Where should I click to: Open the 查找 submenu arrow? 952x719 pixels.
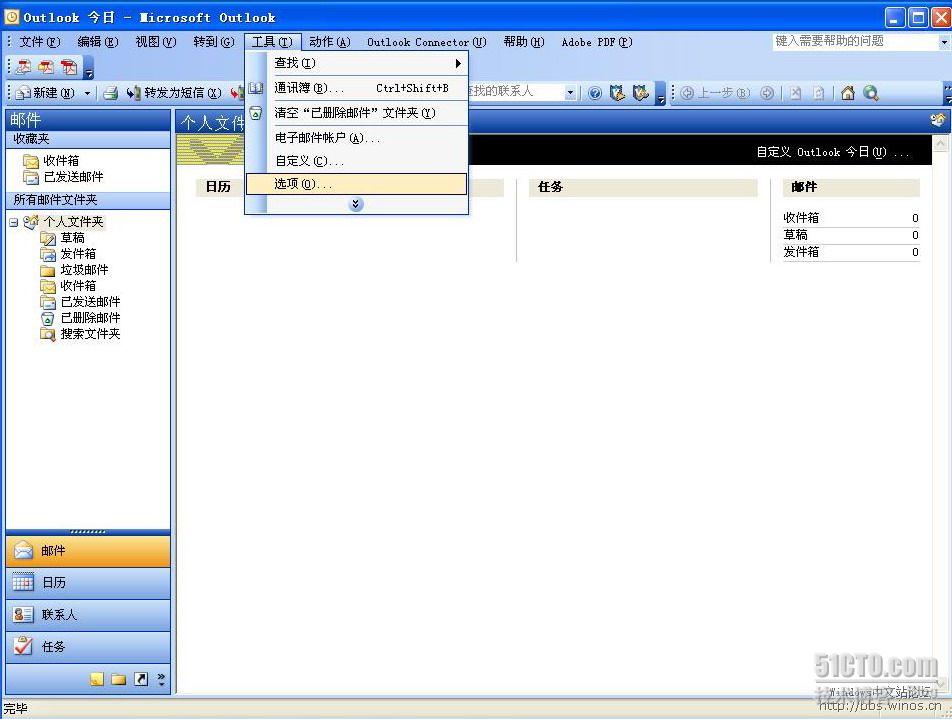coord(458,63)
